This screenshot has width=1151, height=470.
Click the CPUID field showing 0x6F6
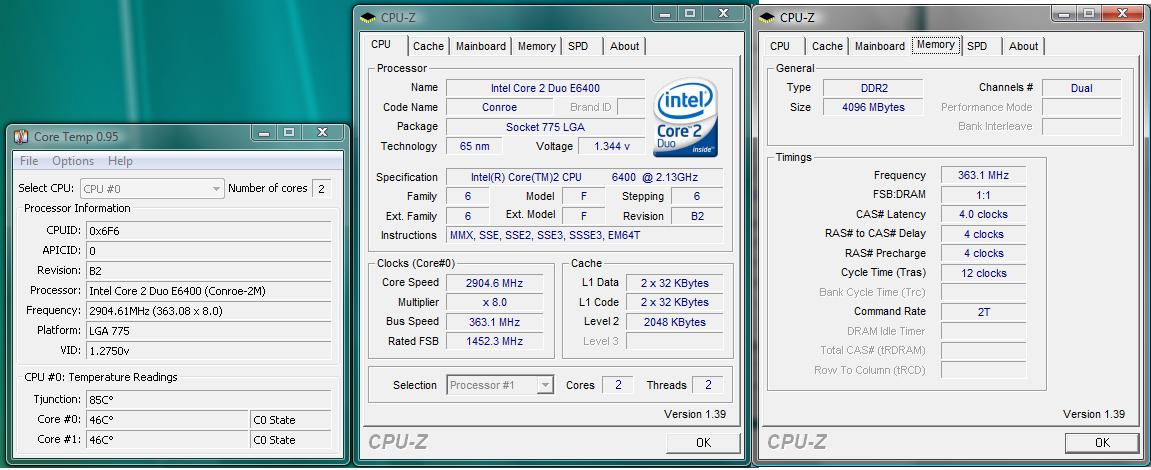point(208,231)
